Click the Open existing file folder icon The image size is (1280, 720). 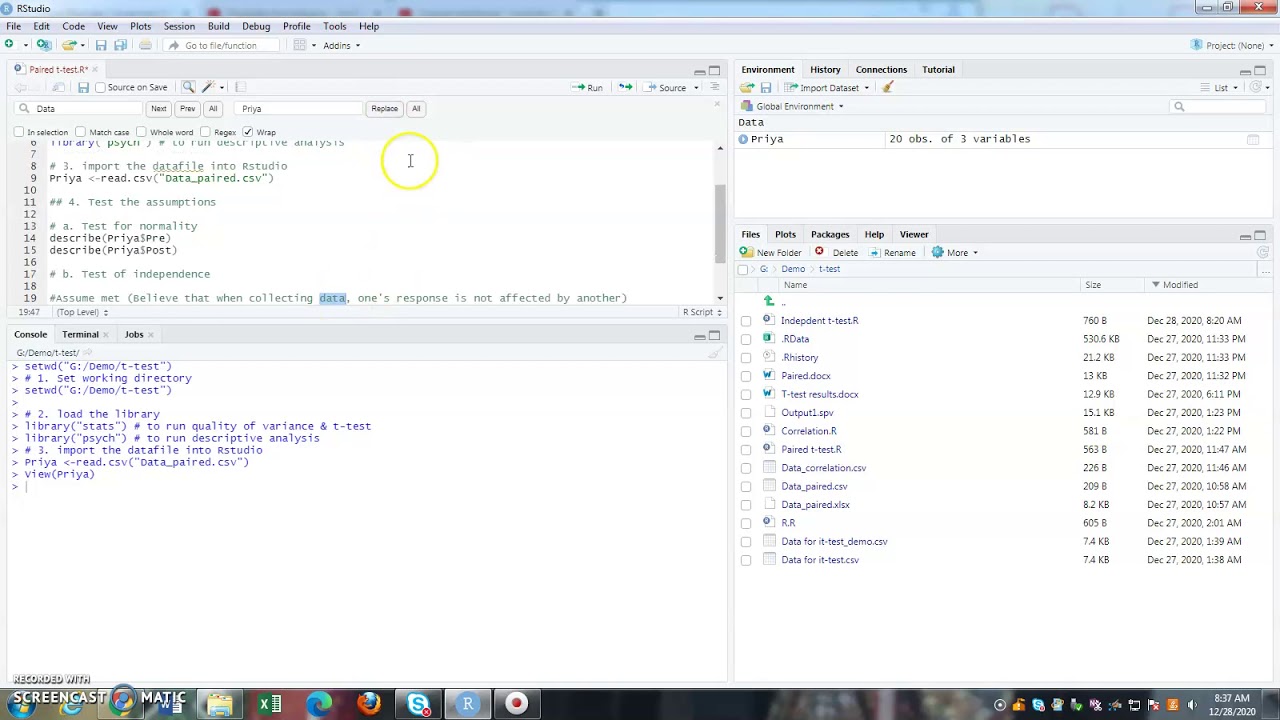pyautogui.click(x=67, y=45)
